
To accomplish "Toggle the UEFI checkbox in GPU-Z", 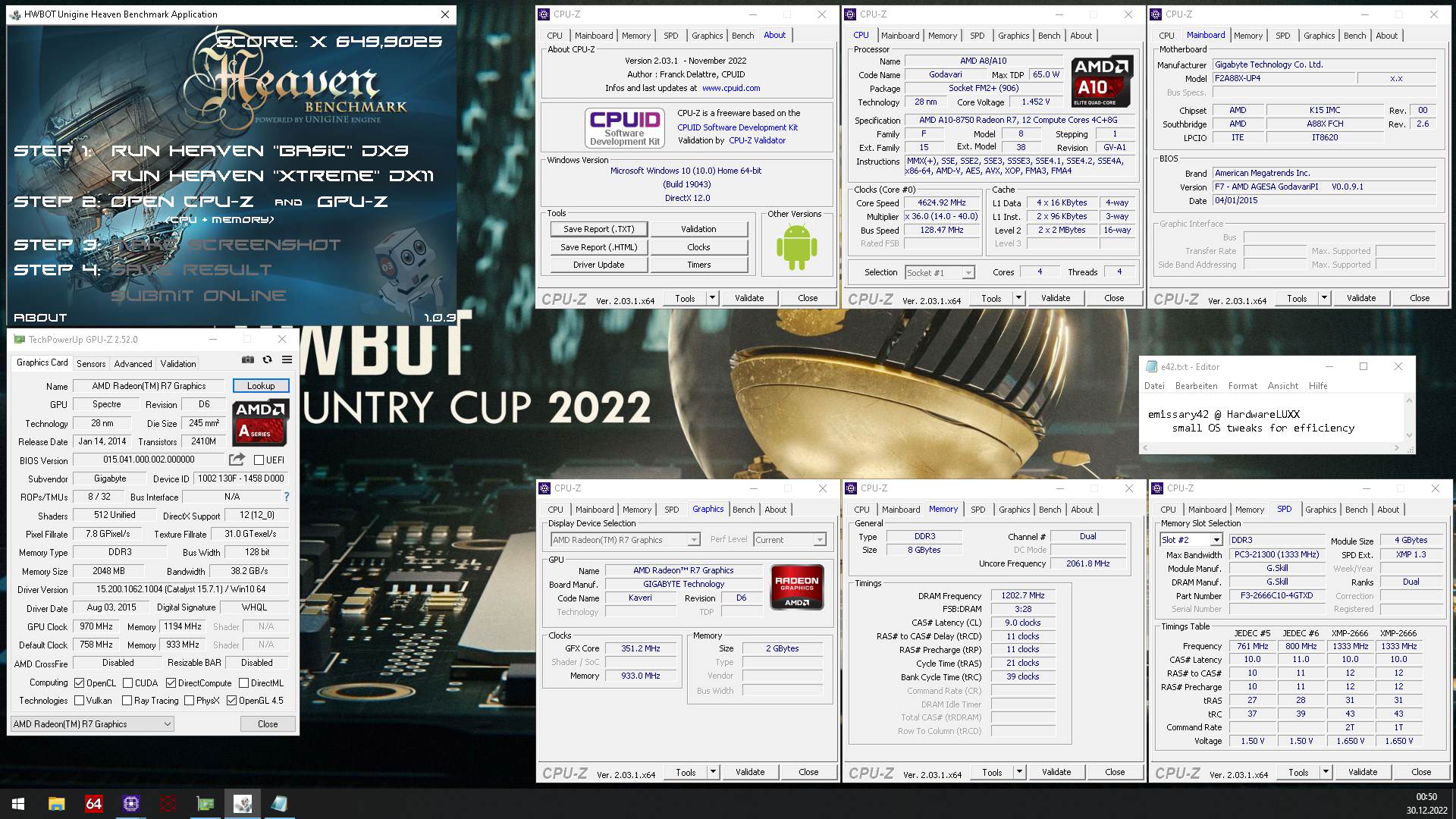I will pos(259,460).
